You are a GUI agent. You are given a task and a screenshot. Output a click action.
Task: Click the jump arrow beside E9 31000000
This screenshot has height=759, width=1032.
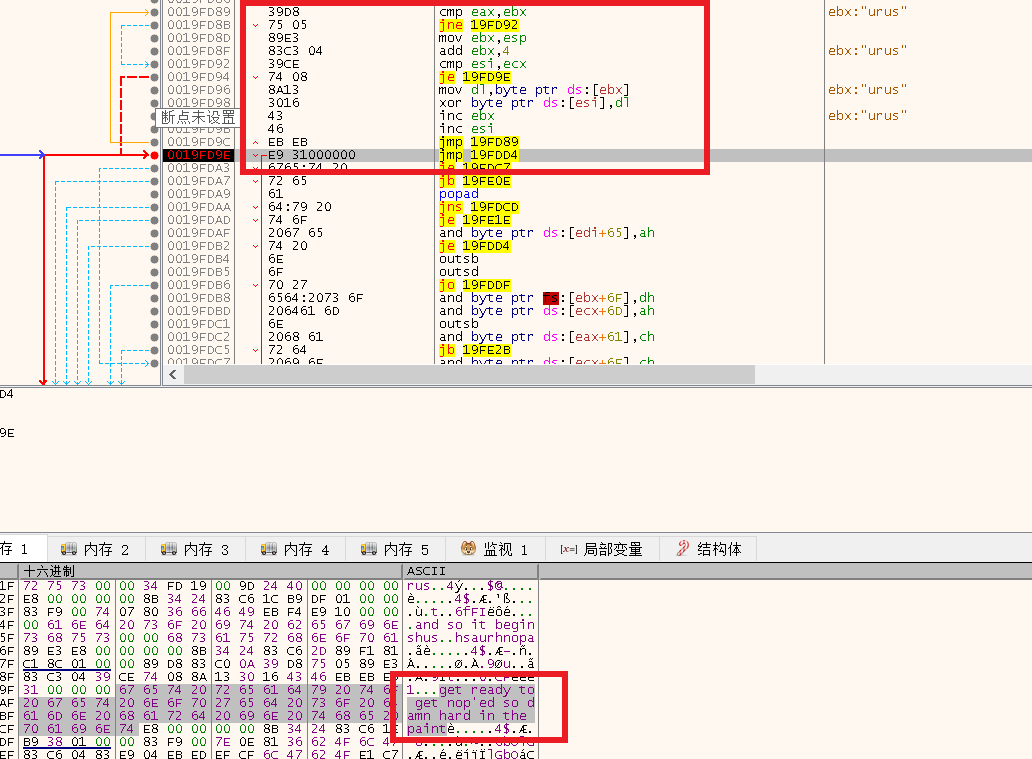255,155
